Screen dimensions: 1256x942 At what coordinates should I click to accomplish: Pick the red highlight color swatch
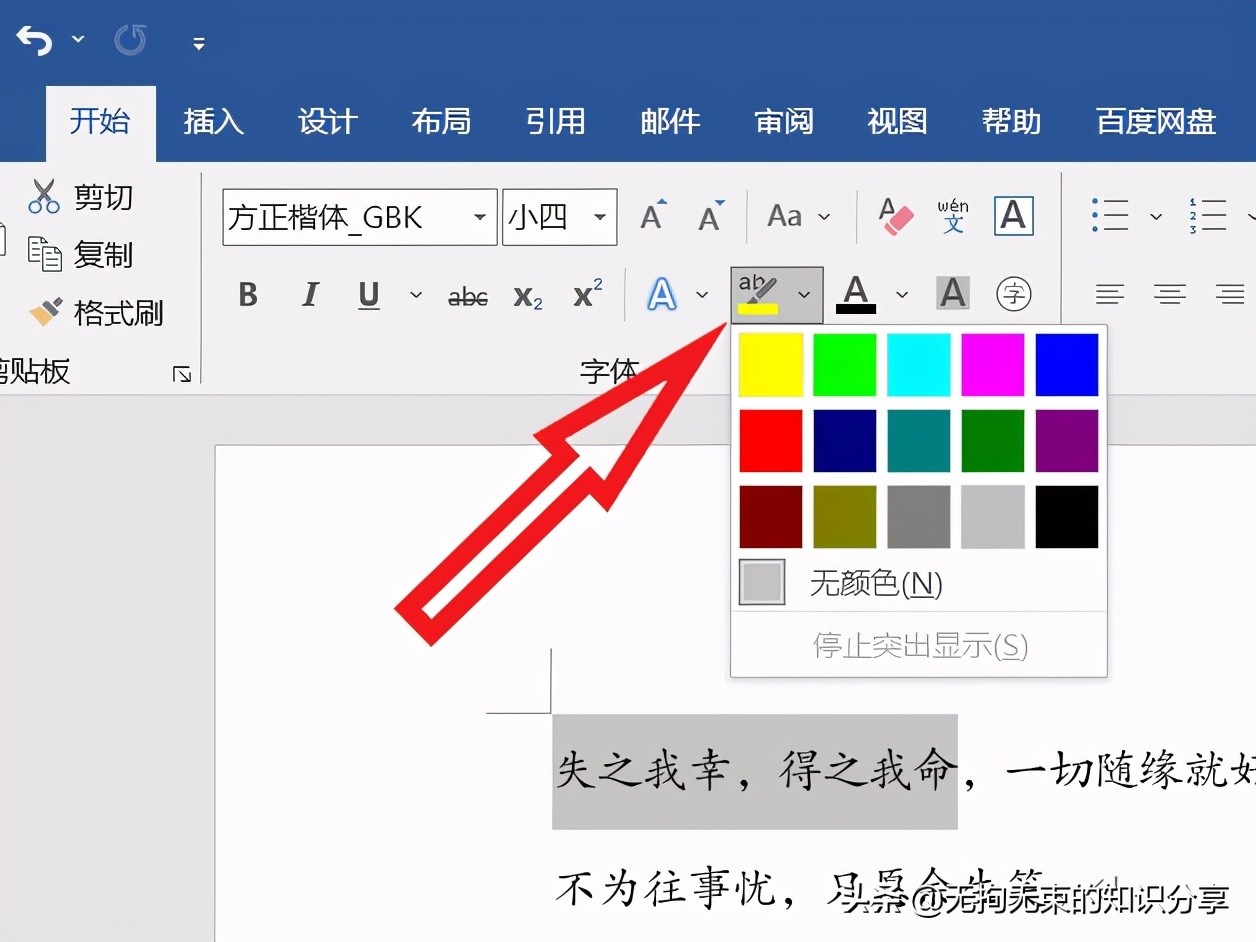point(770,440)
